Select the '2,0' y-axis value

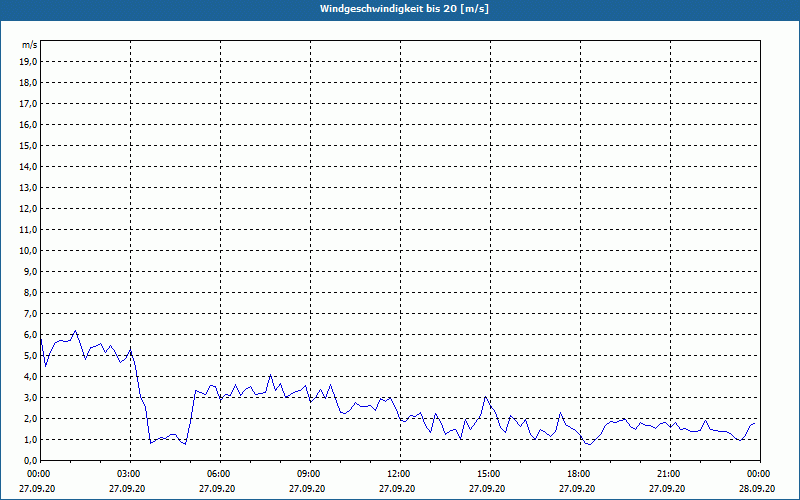(x=30, y=419)
